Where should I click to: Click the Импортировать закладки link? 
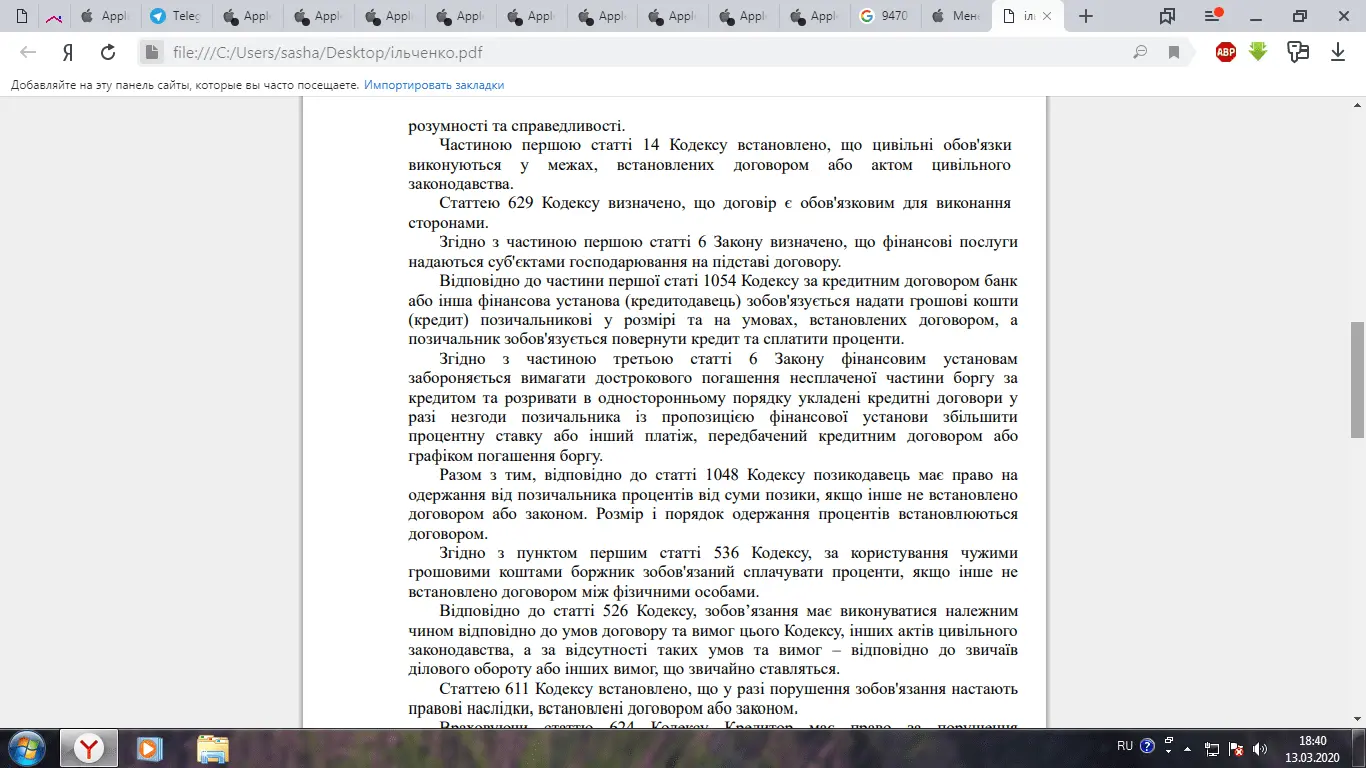[434, 86]
